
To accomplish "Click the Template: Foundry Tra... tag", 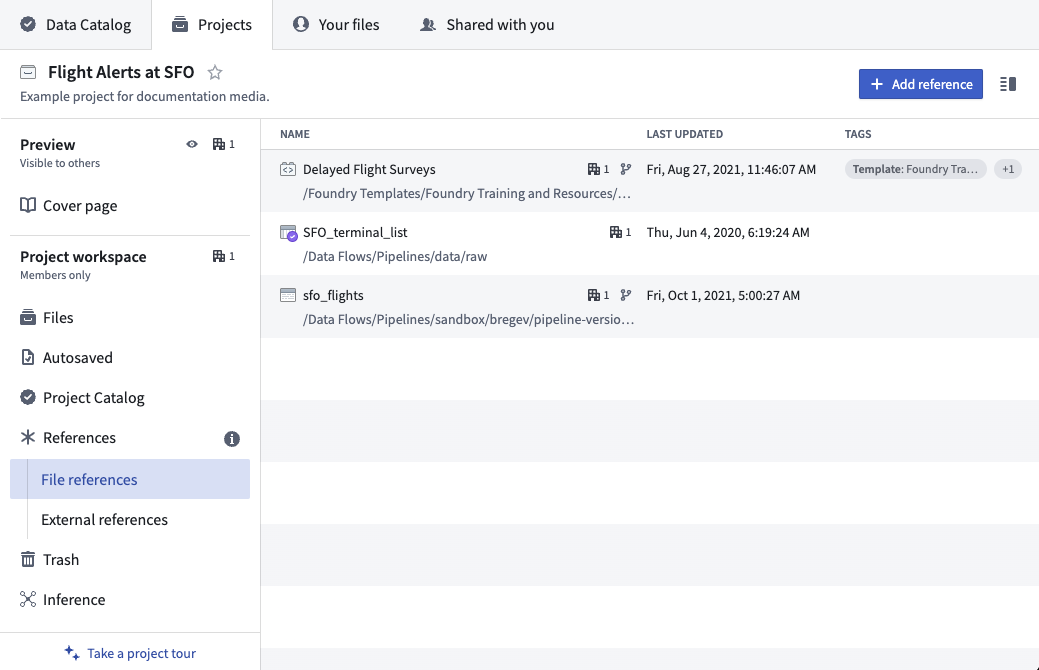I will pyautogui.click(x=915, y=169).
